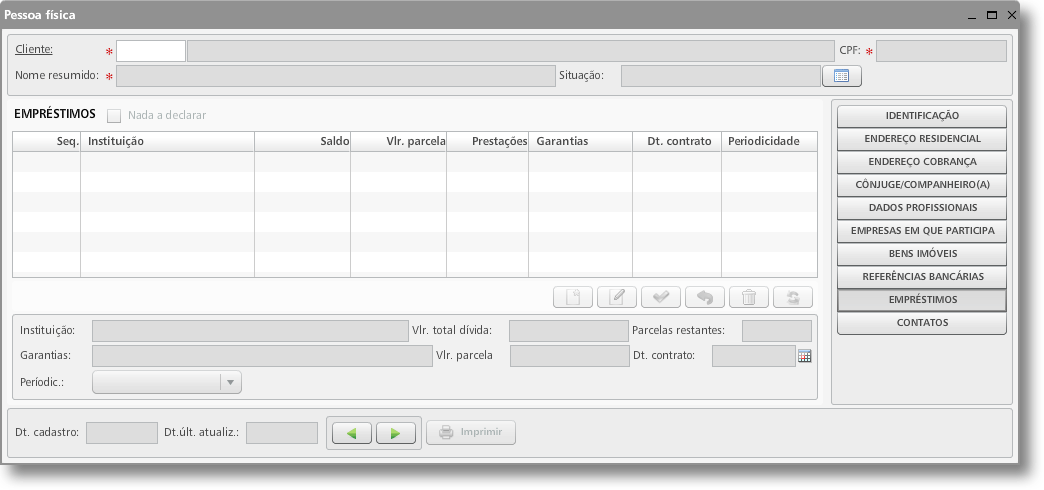Sort by the Prestações column header
The width and height of the screenshot is (1044, 490).
tap(487, 141)
